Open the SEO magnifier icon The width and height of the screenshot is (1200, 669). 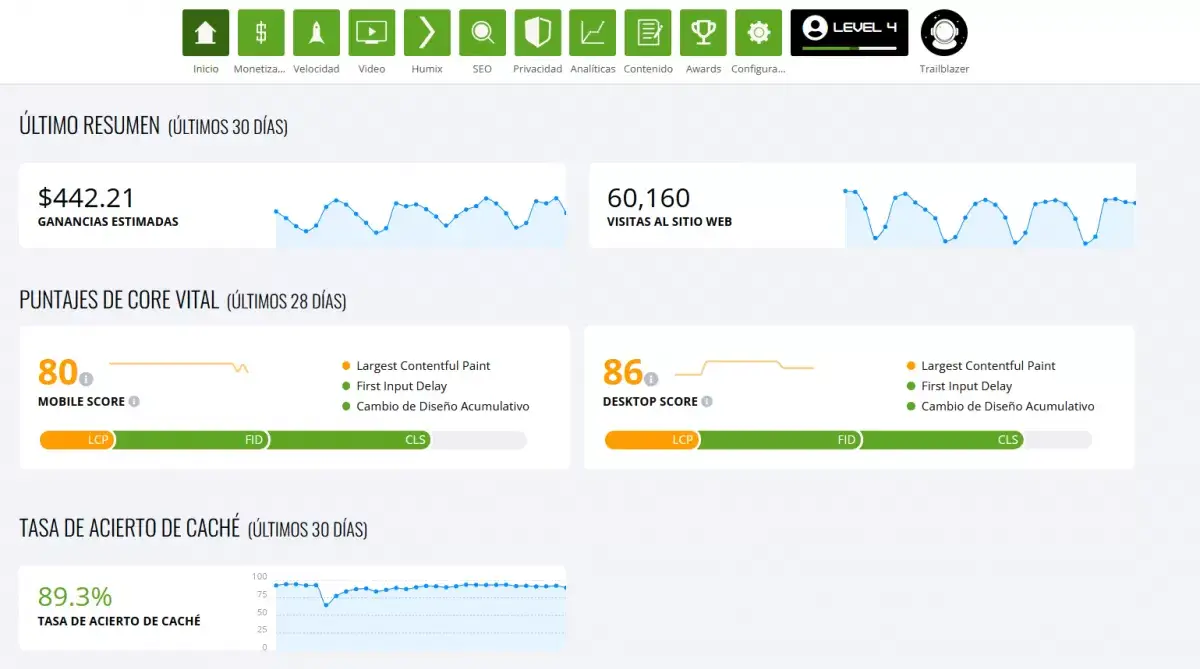pos(482,33)
